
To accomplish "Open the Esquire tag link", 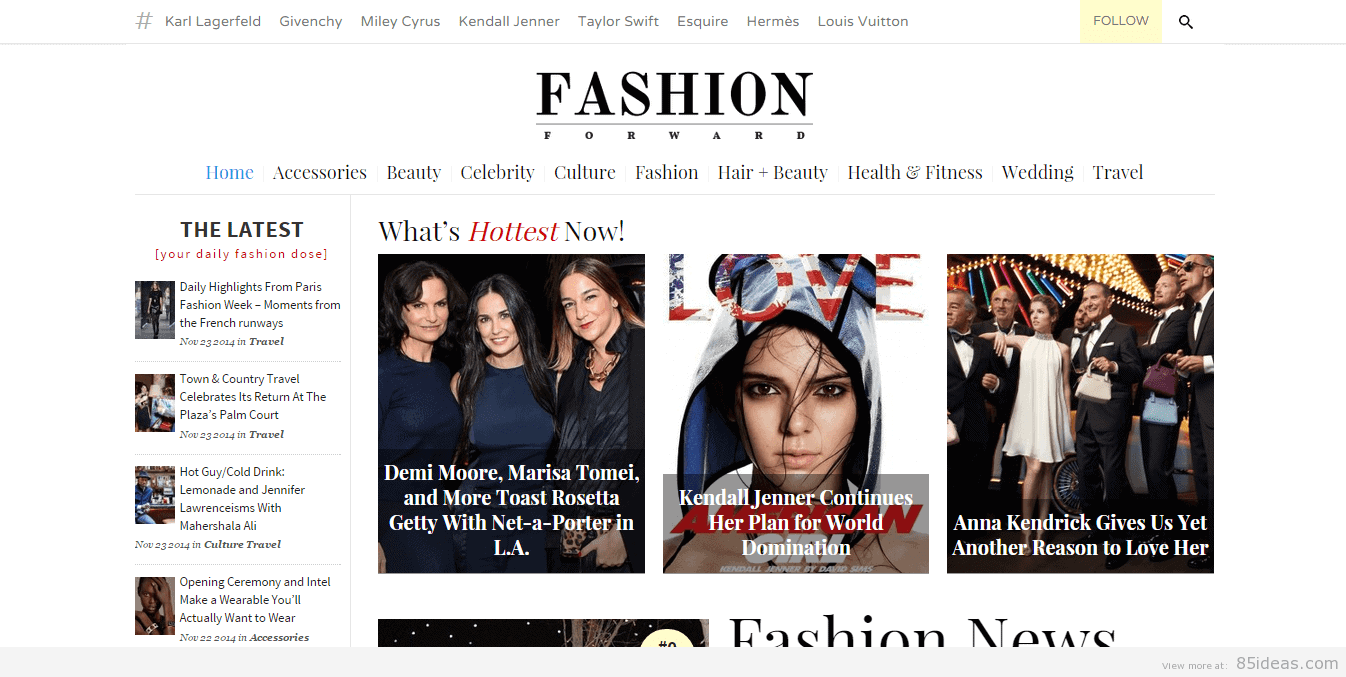I will (x=703, y=21).
